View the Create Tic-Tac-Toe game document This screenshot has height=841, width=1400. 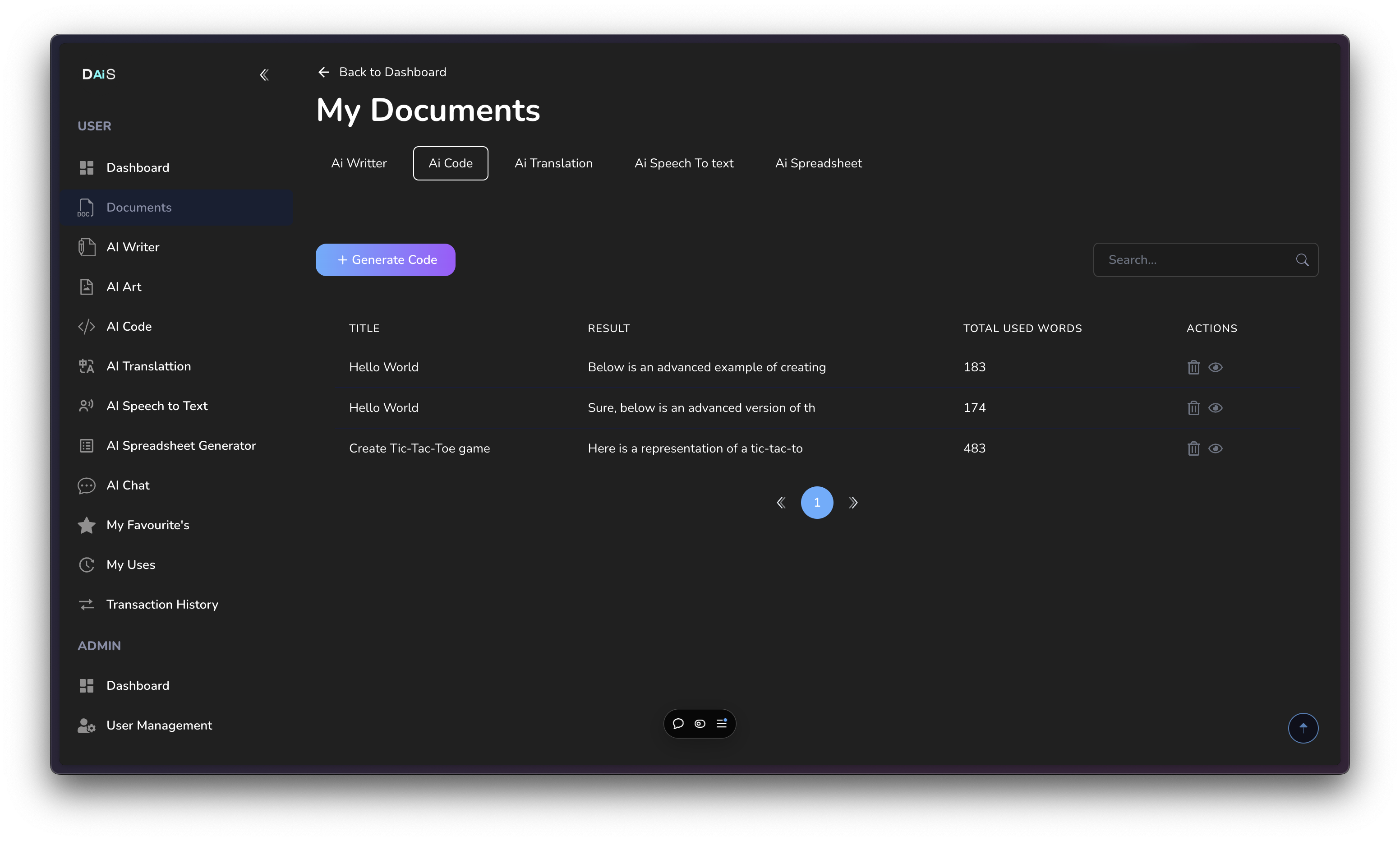1216,448
